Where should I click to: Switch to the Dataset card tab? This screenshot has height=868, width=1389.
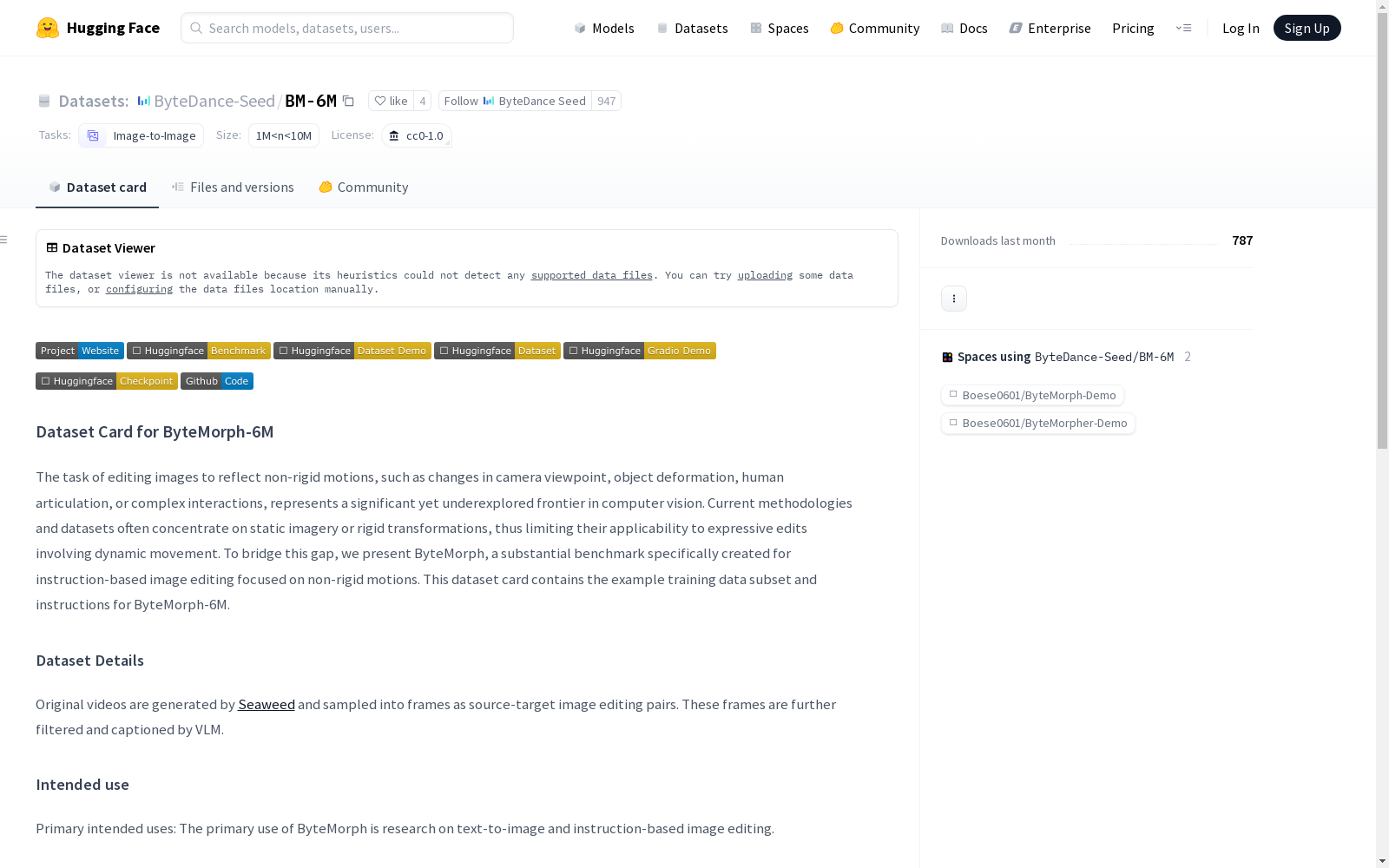97,187
